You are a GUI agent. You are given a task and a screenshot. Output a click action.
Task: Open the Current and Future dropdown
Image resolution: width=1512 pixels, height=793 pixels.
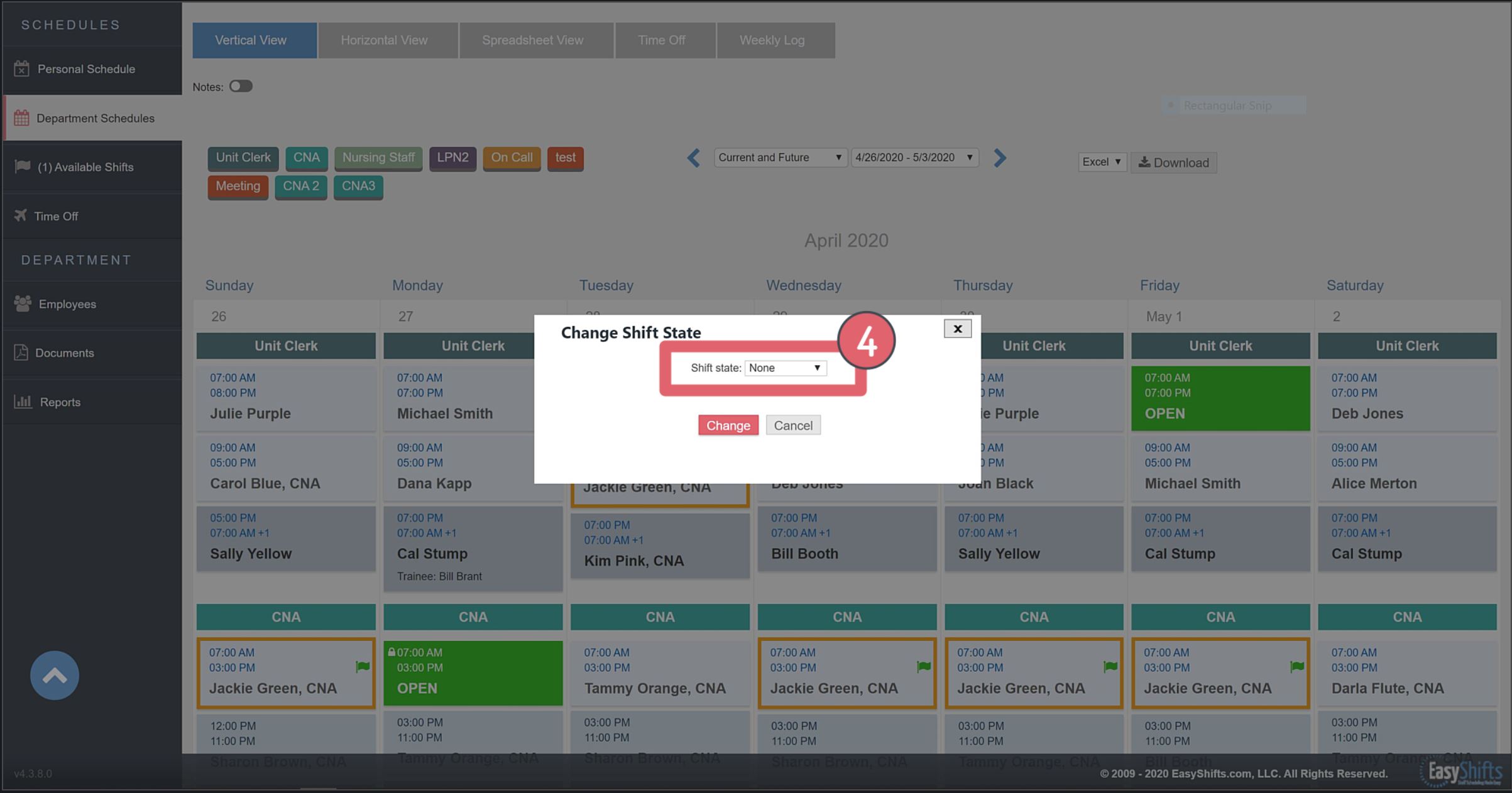coord(780,158)
